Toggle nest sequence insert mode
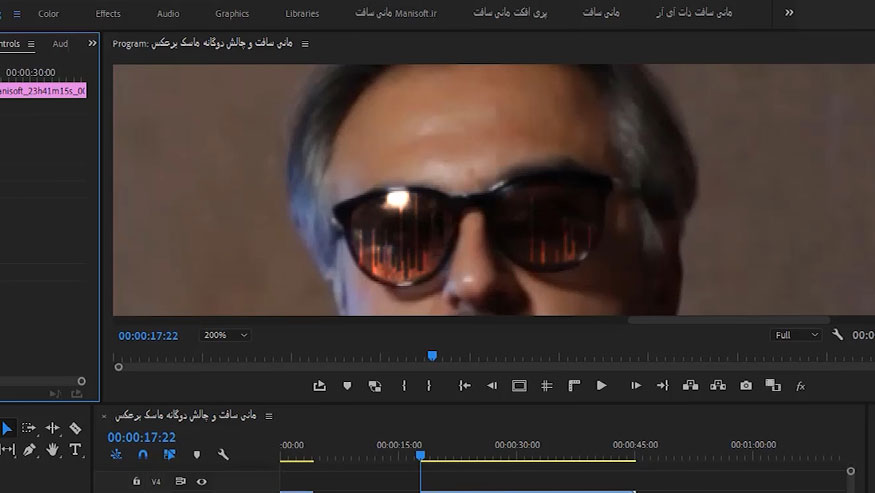The image size is (875, 493). point(116,454)
